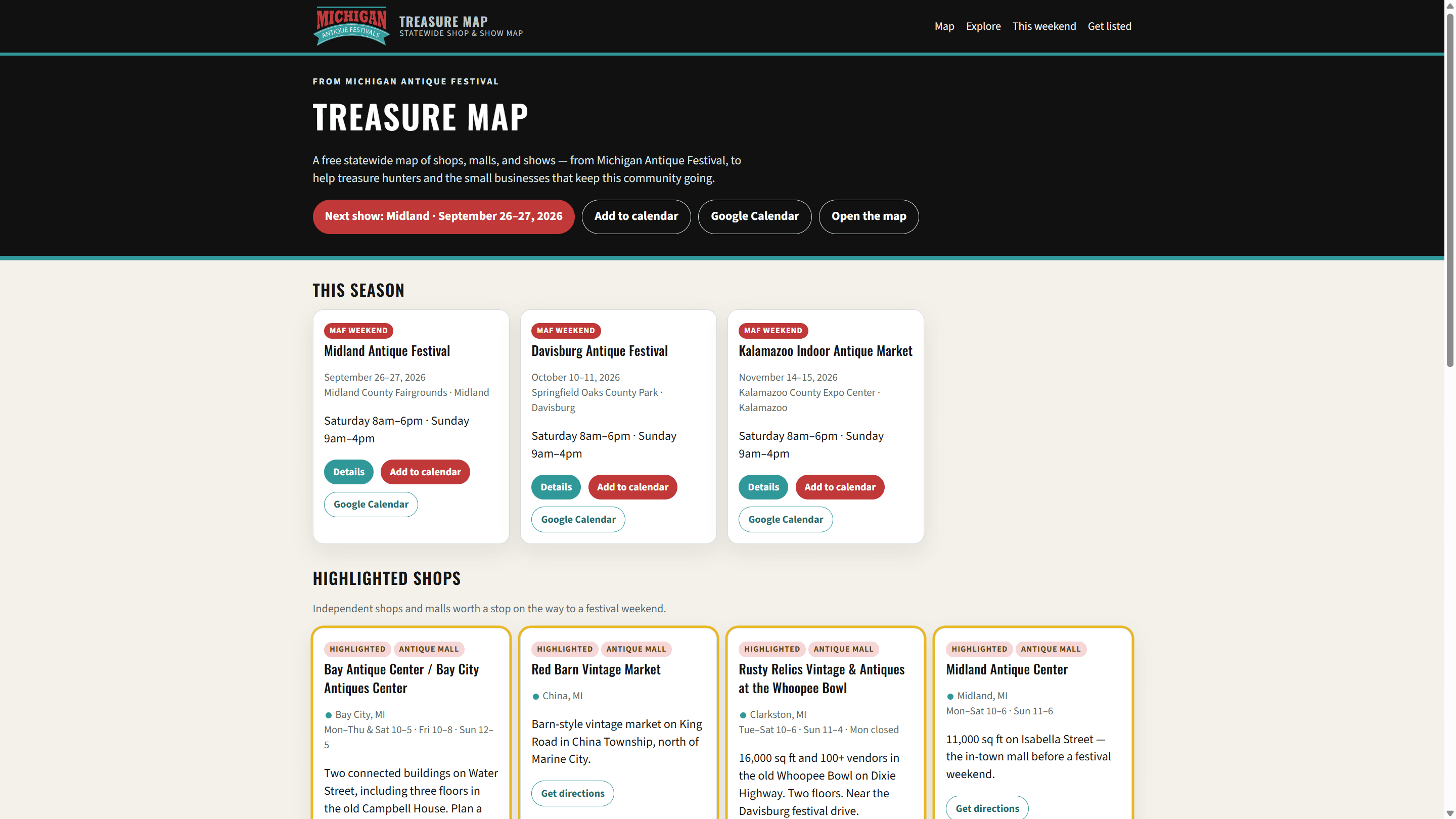The width and height of the screenshot is (1456, 819).
Task: View Details for Midland Antique Festival
Action: click(x=348, y=472)
